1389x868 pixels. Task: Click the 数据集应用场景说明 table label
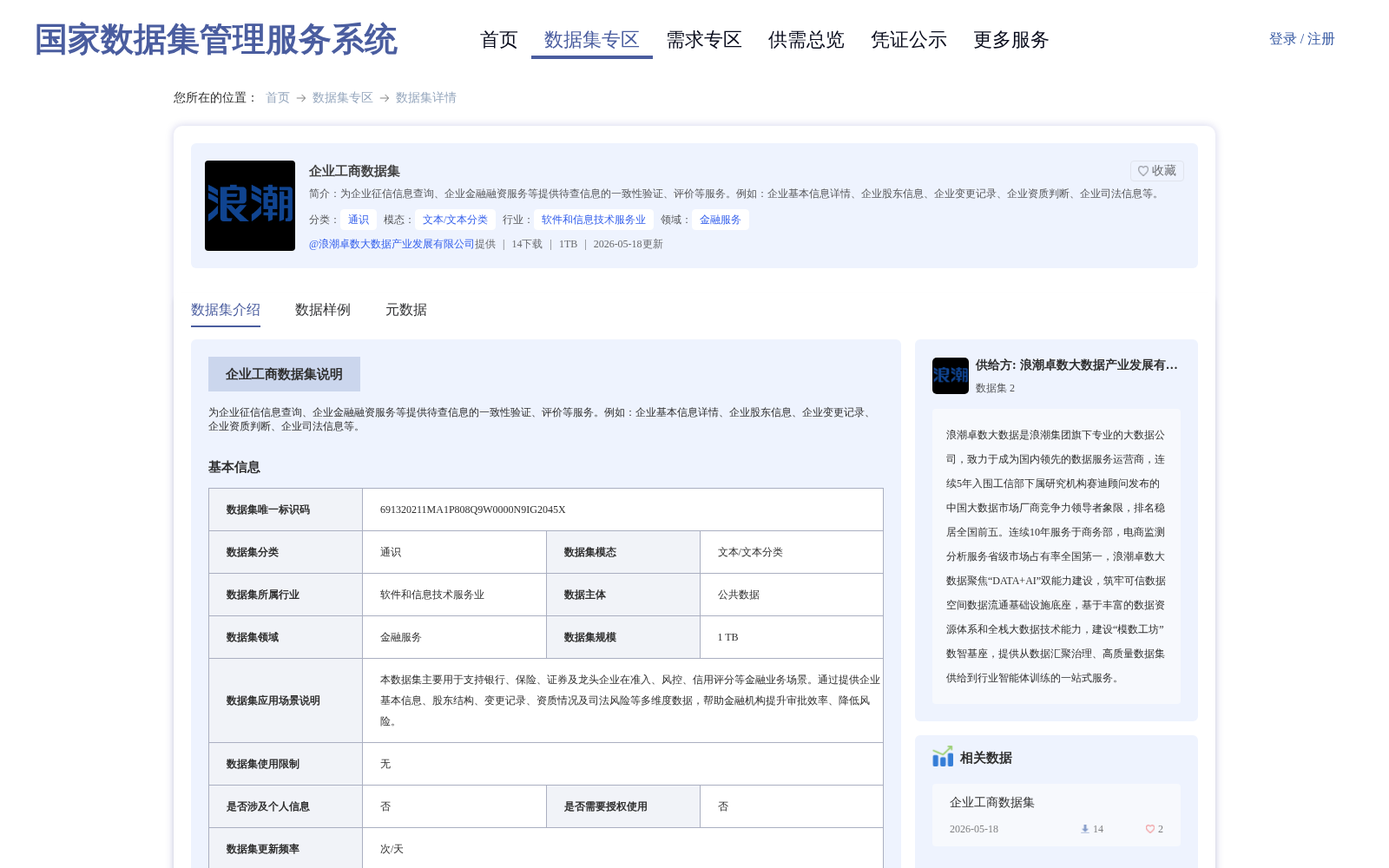tap(273, 700)
